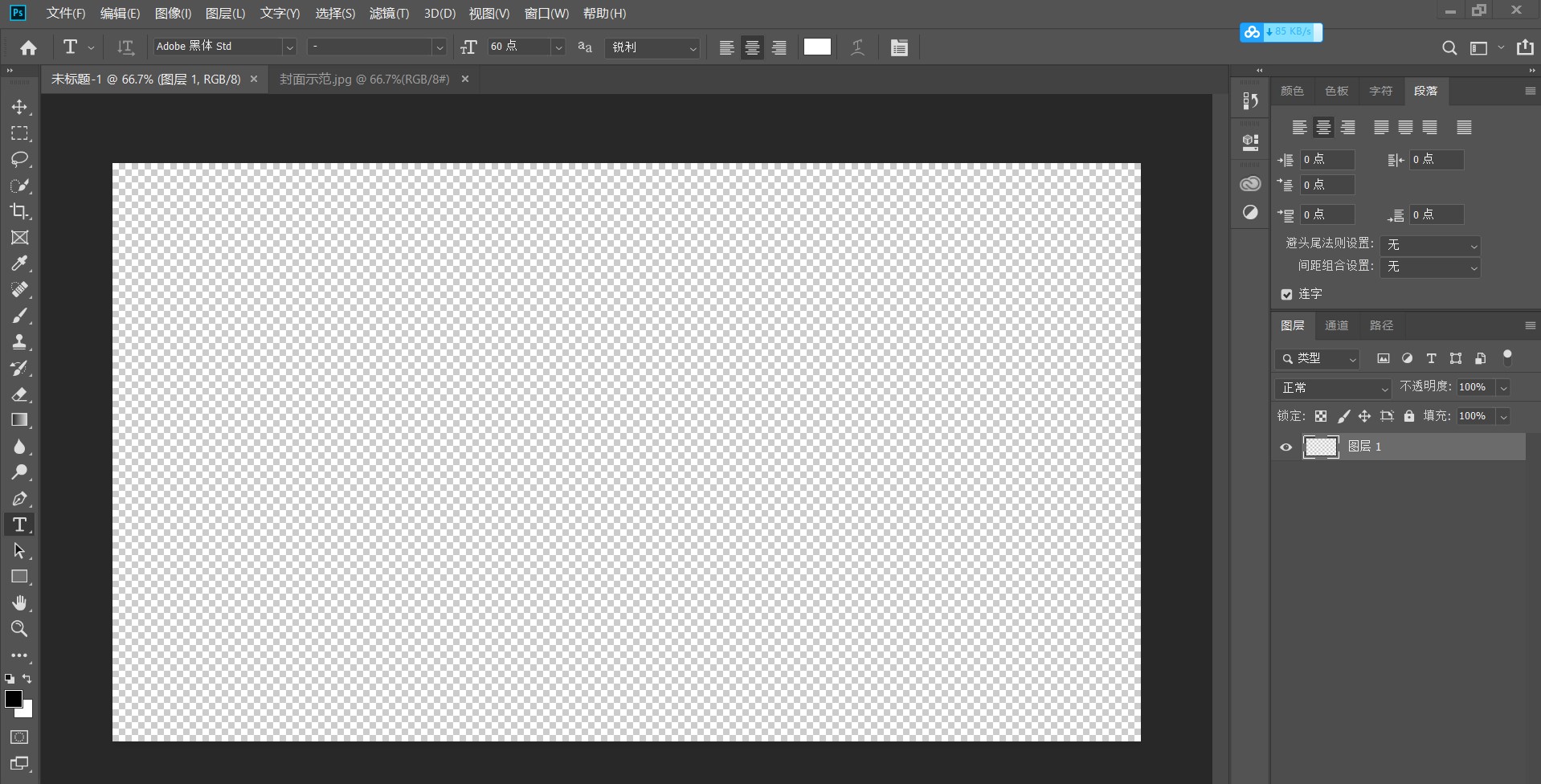This screenshot has height=784, width=1541.
Task: Open the anti-aliasing 锐利 dropdown
Action: point(652,47)
